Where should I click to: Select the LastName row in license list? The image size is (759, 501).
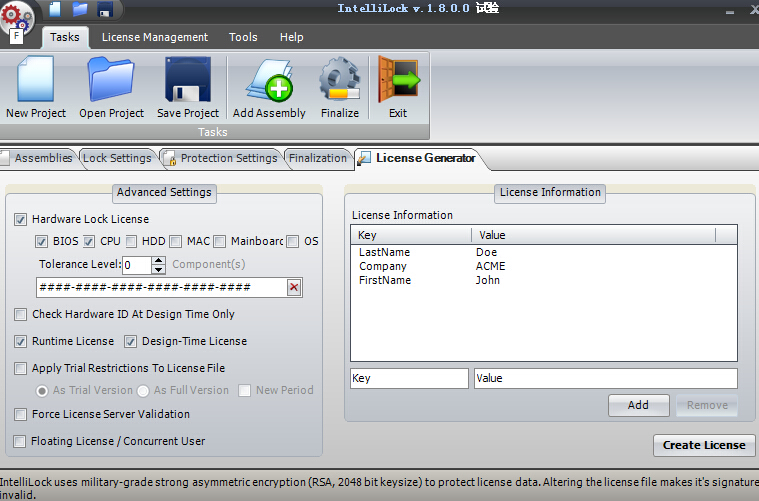[x=543, y=252]
